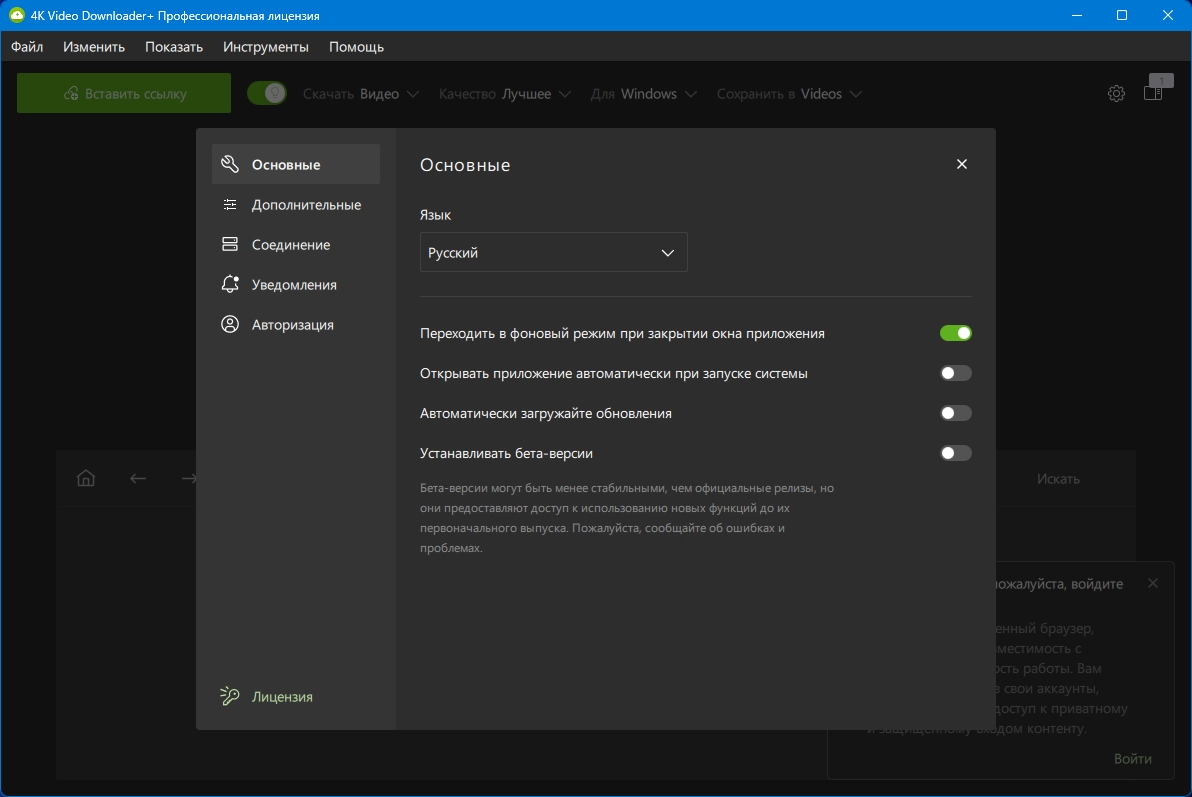This screenshot has width=1192, height=797.
Task: Click the key icon beside Лицензия
Action: 230,696
